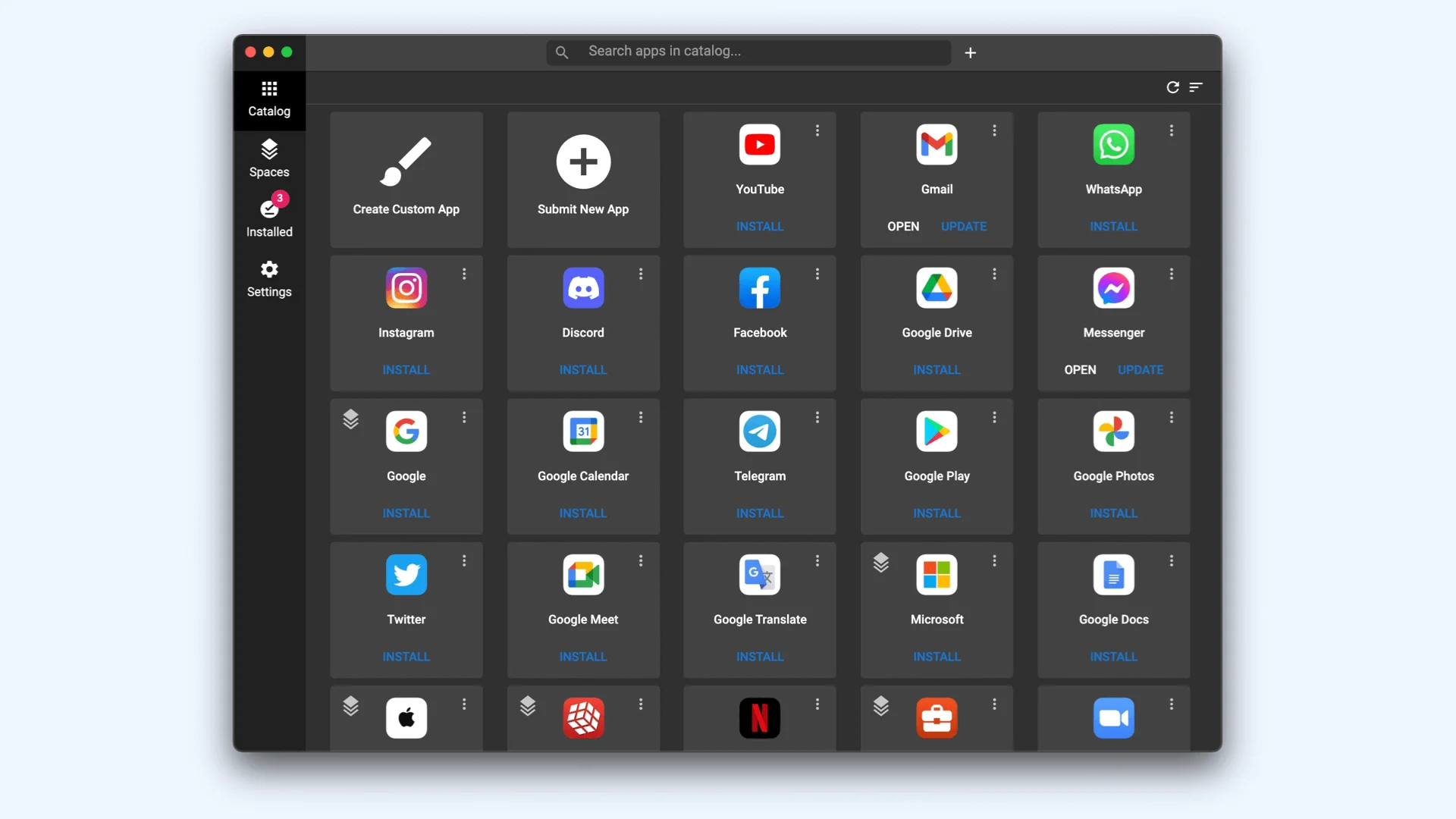Switch to the Spaces section
1456x819 pixels.
click(269, 159)
